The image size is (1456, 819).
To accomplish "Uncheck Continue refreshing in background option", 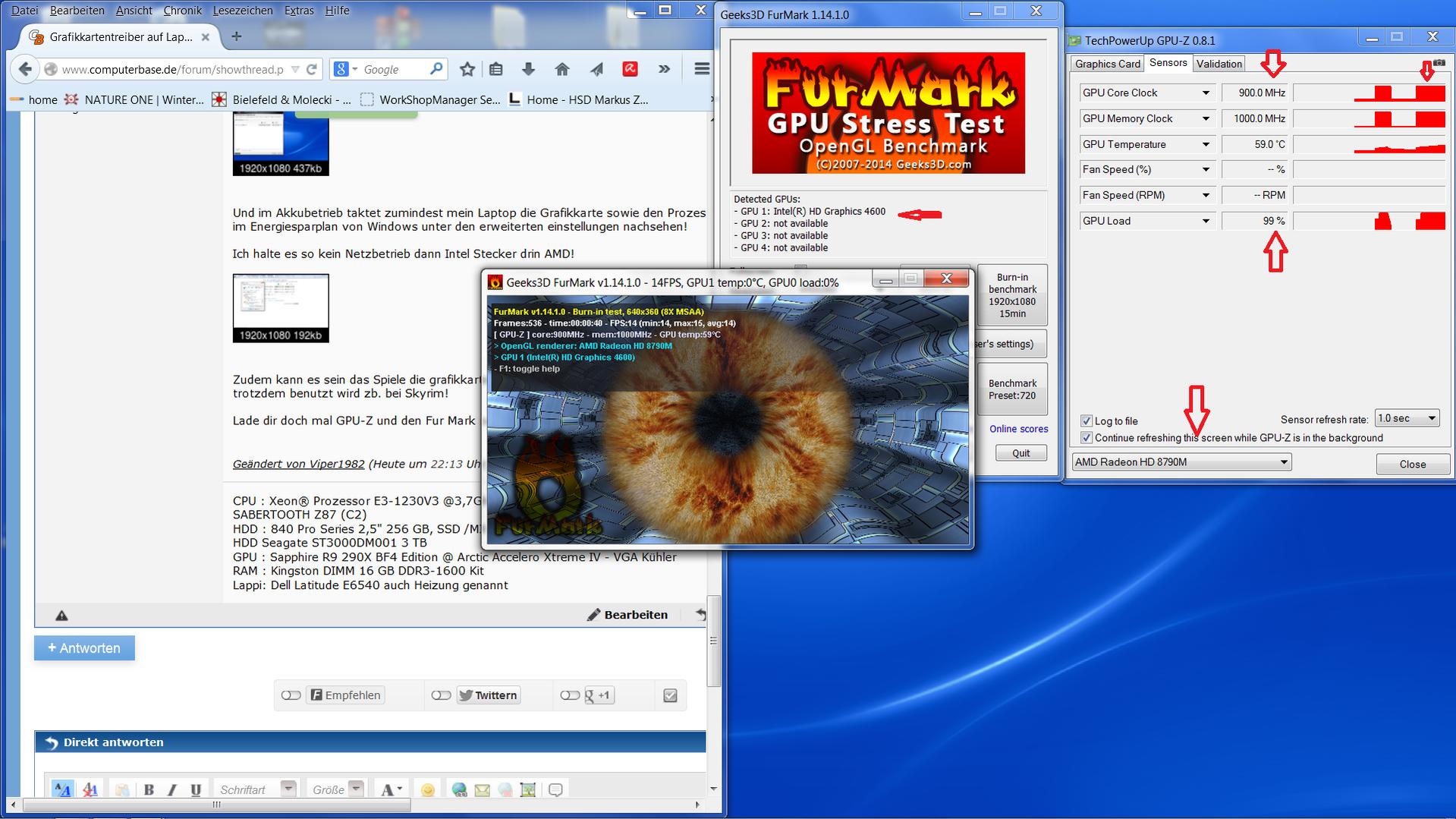I will [x=1086, y=438].
